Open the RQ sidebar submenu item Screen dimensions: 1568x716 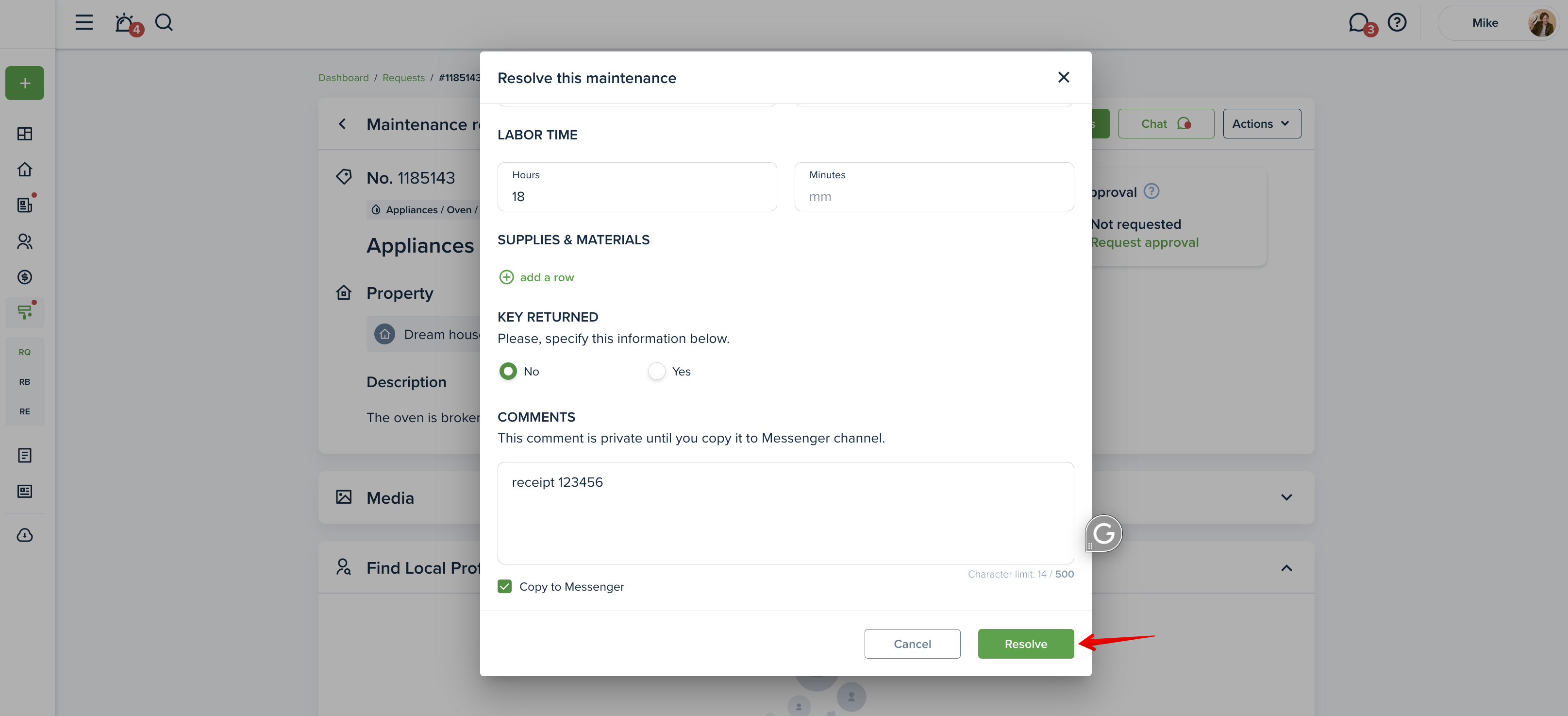pos(25,352)
